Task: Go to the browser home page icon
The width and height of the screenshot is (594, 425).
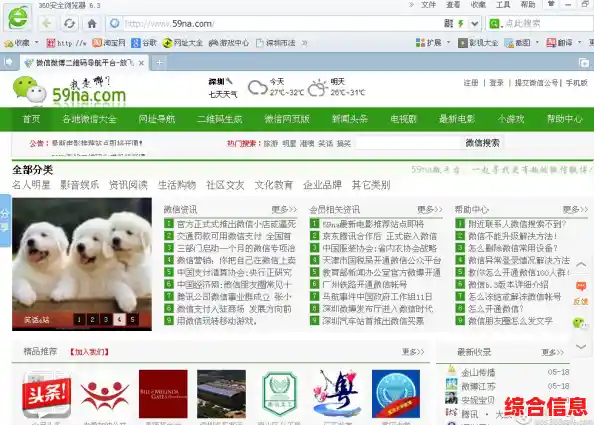Action: [x=92, y=23]
